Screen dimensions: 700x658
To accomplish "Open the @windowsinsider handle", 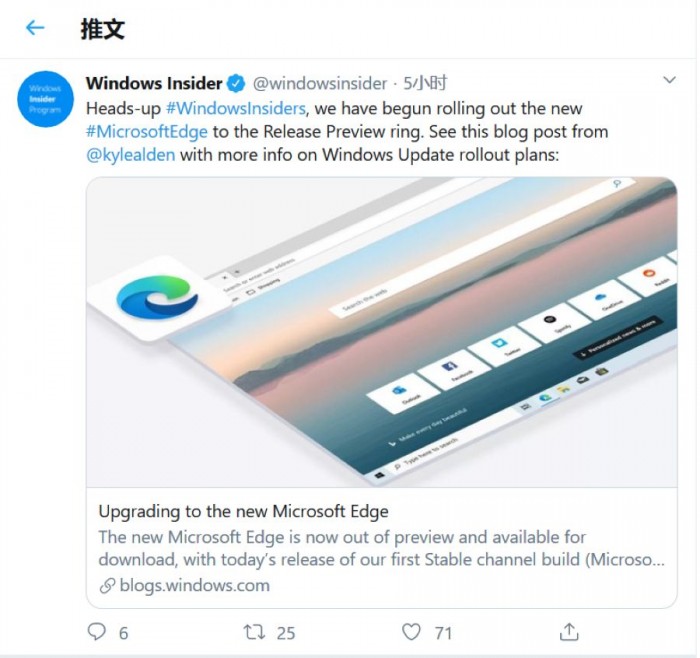I will click(319, 84).
